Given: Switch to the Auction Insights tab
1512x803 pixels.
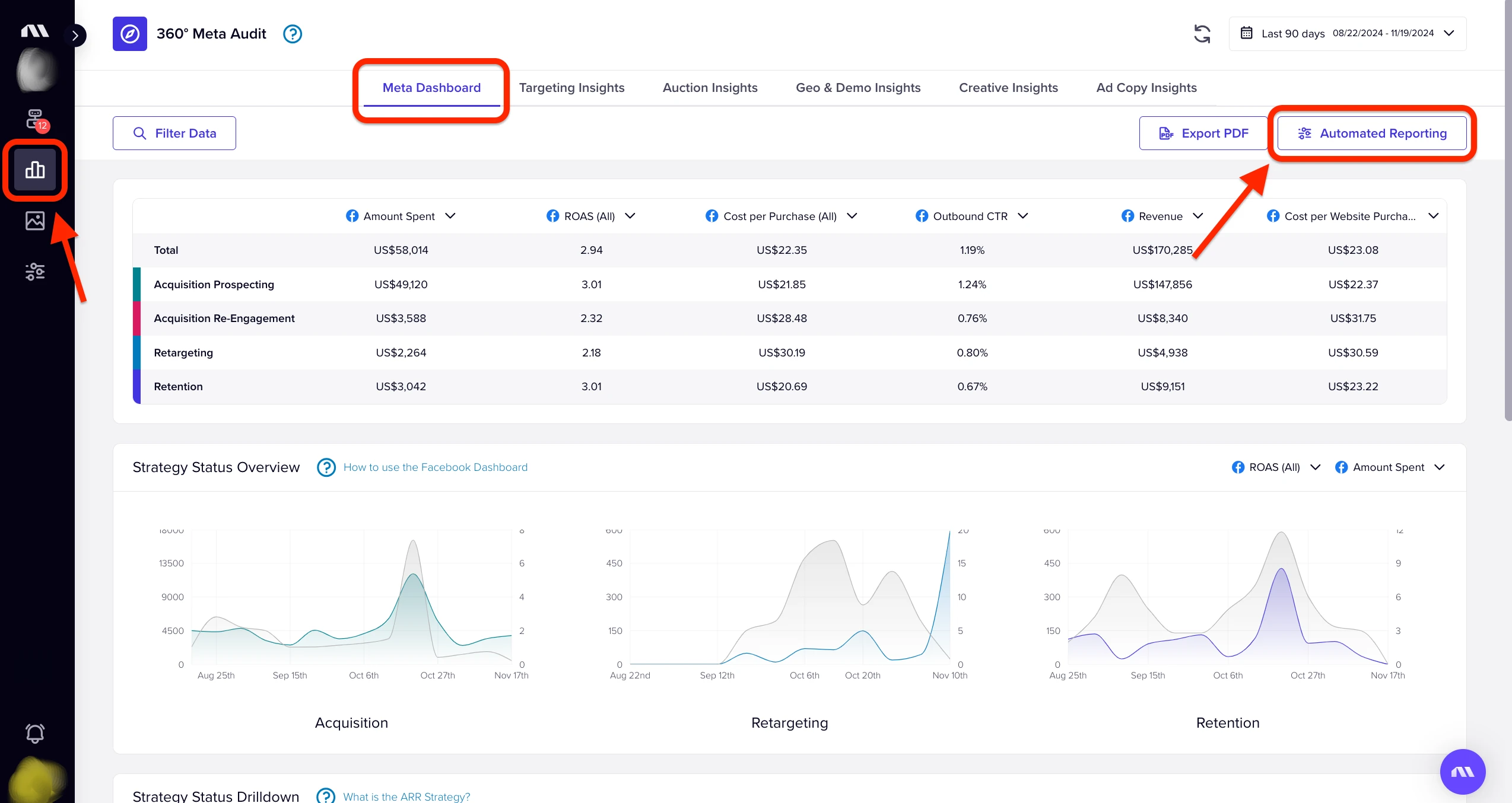Looking at the screenshot, I should (710, 88).
